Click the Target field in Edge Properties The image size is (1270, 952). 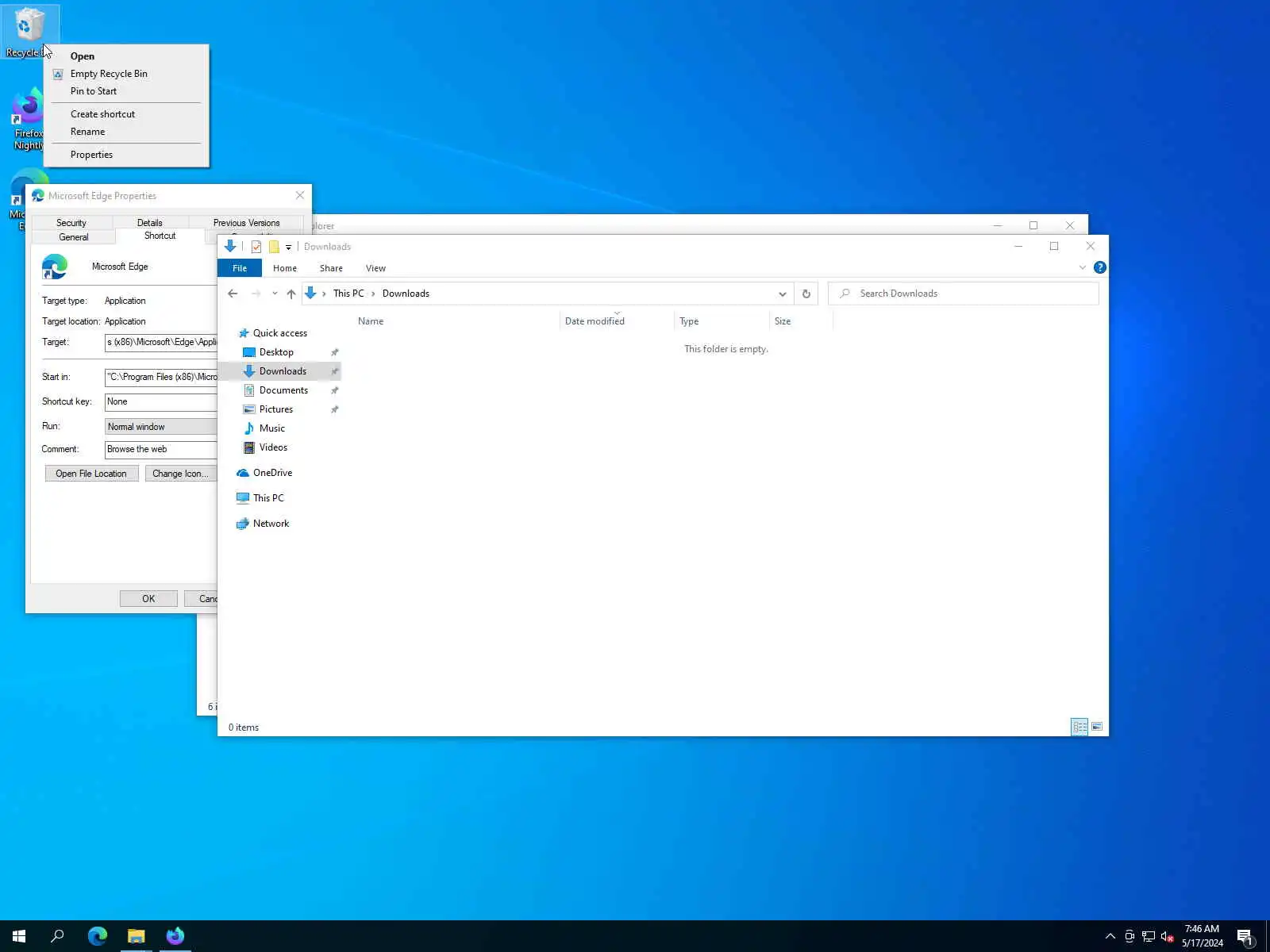pos(161,342)
